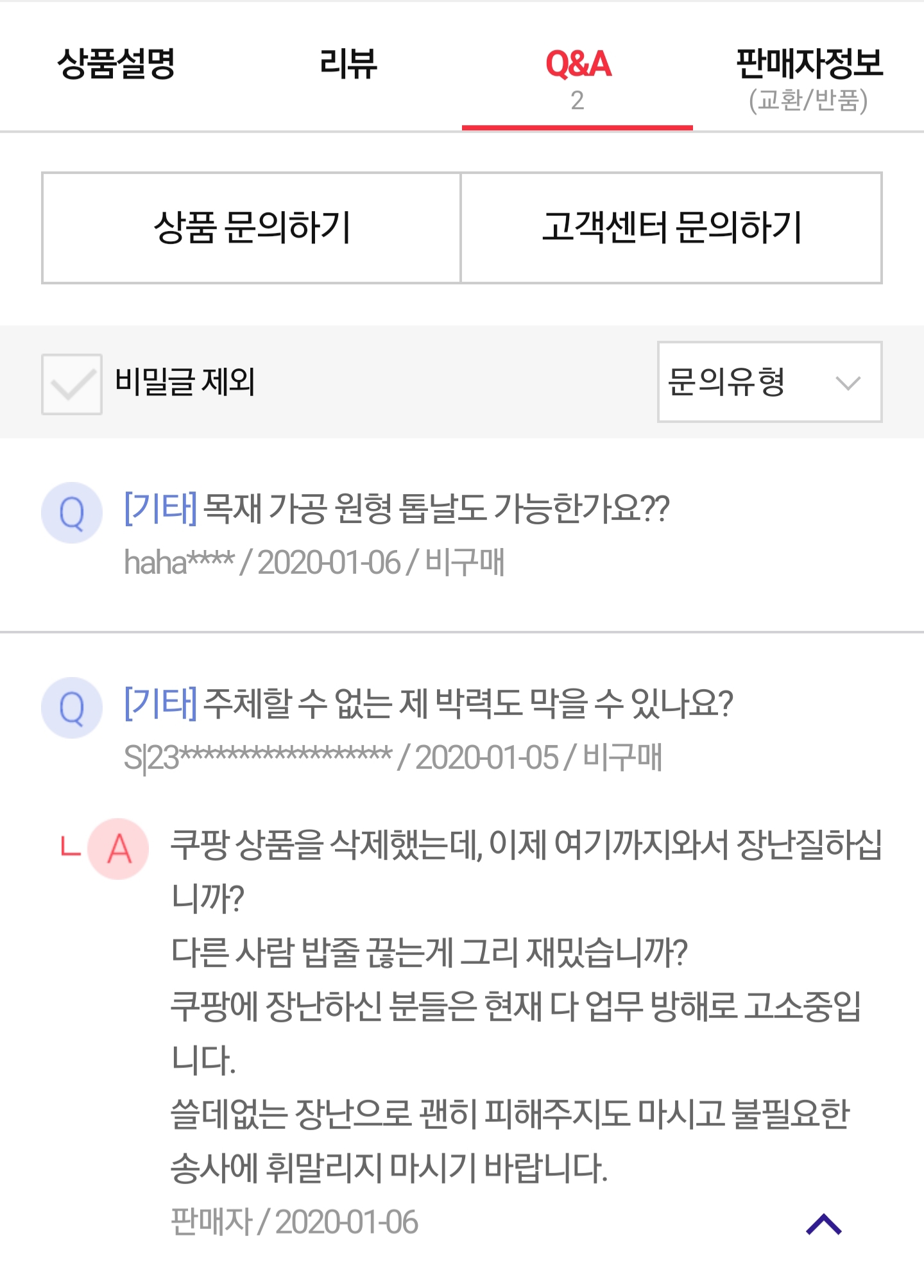Click the red reply indent marker
Screen dimensions: 924x1288
(70, 846)
